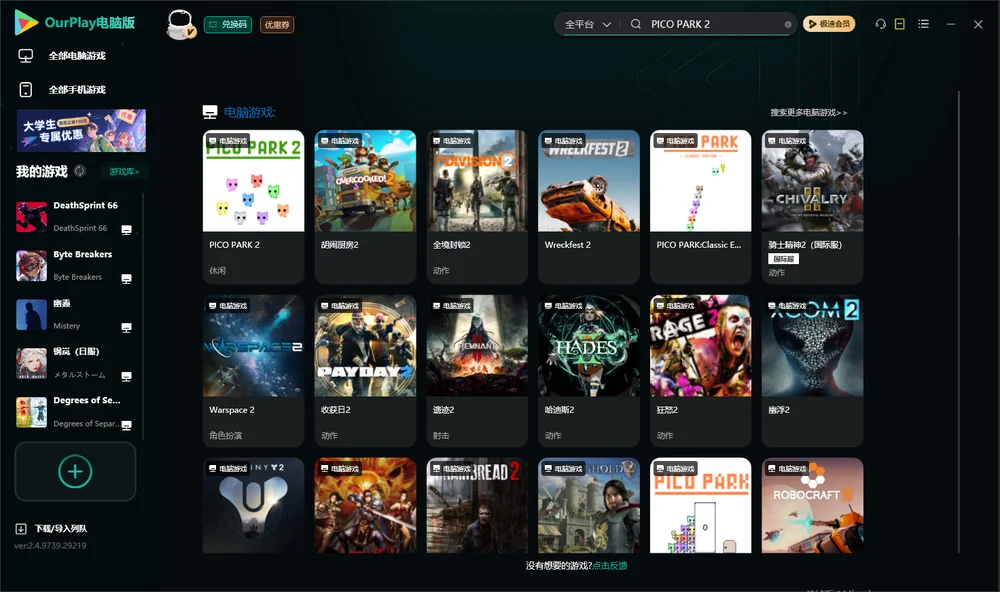Open the Overcooked 2 game cover
This screenshot has width=1000, height=592.
pyautogui.click(x=365, y=181)
